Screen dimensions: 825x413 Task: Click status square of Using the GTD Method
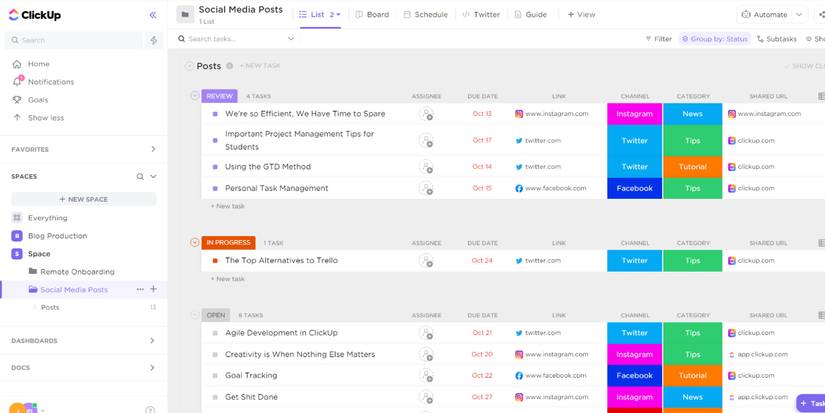click(215, 167)
